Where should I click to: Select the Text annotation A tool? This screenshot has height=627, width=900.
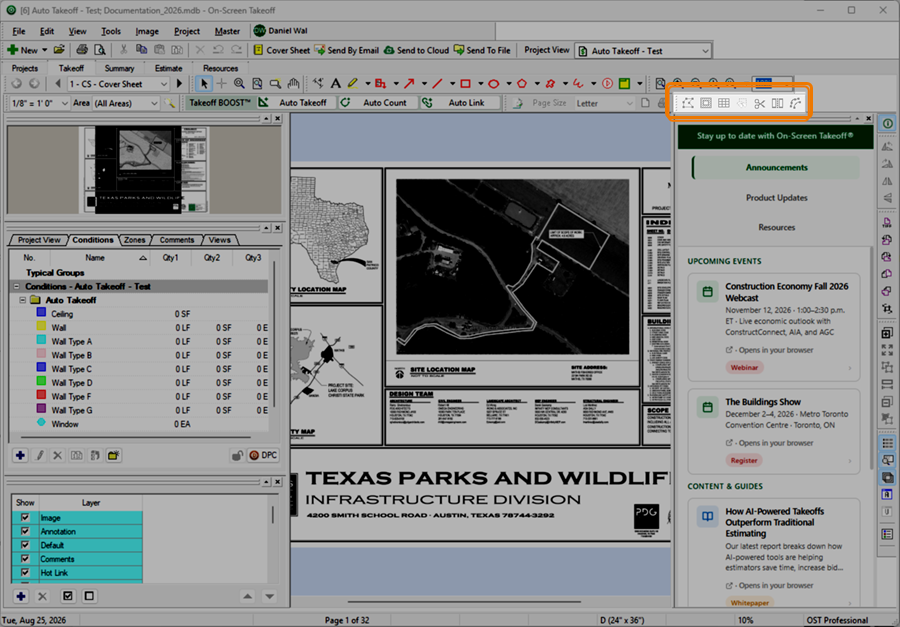pos(336,84)
